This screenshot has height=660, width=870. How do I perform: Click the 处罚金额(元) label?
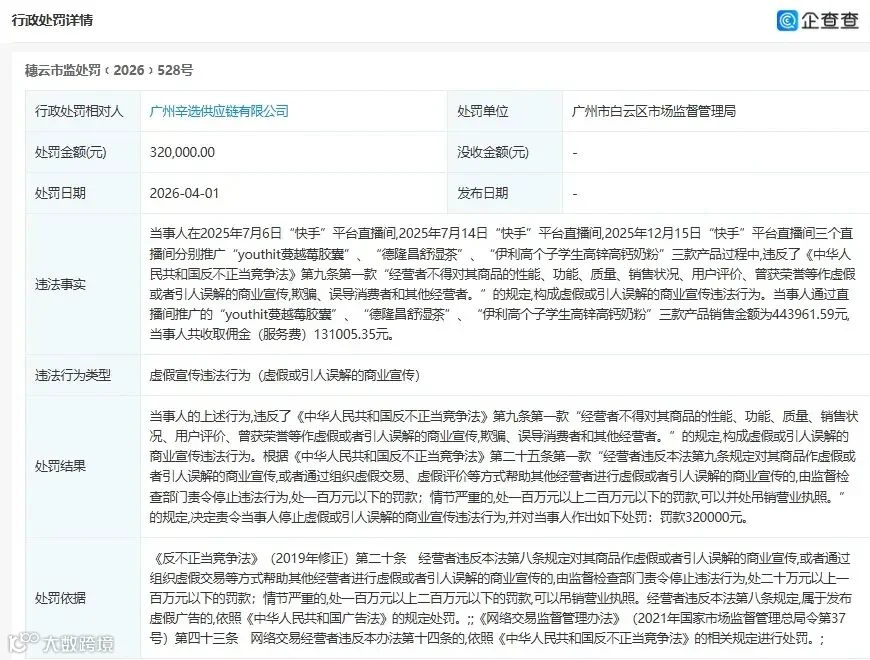click(x=70, y=152)
